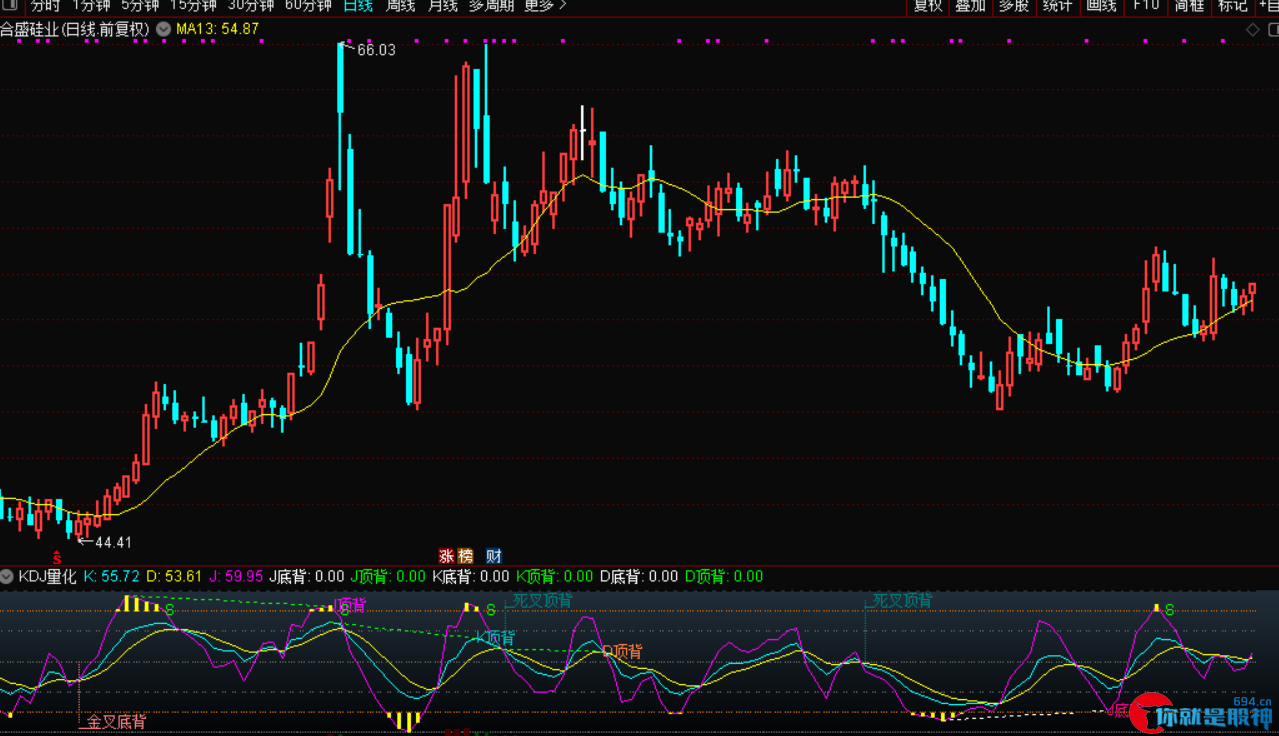Select the 30分钟 period tab

click(251, 5)
